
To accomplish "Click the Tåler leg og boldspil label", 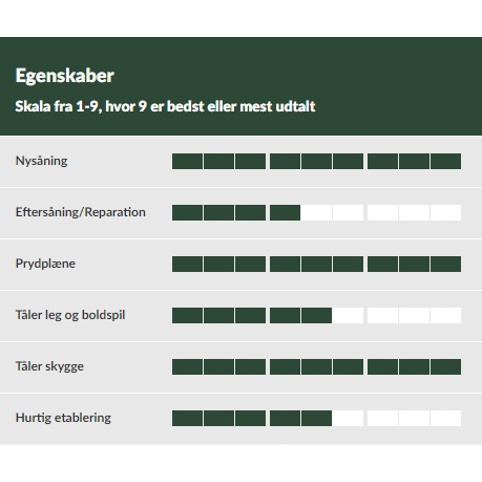I will [x=70, y=315].
